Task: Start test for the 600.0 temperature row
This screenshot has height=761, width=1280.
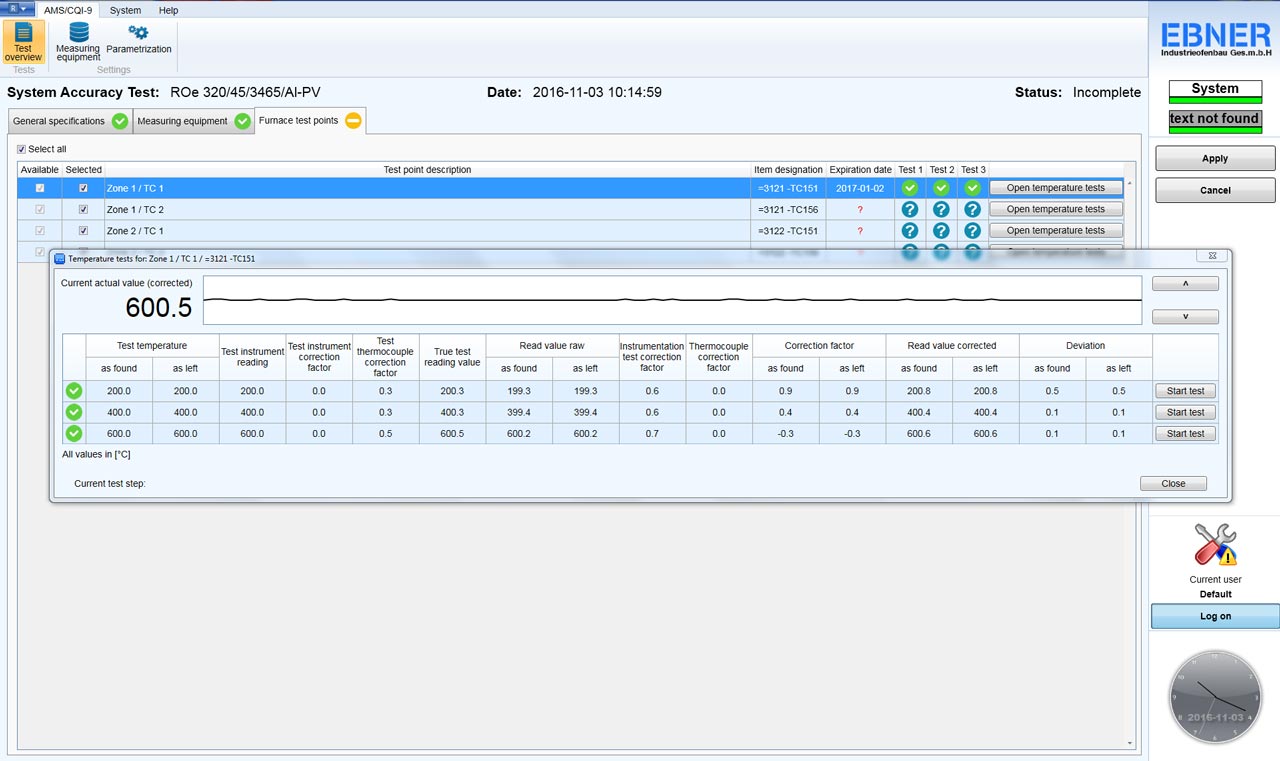Action: click(x=1185, y=433)
